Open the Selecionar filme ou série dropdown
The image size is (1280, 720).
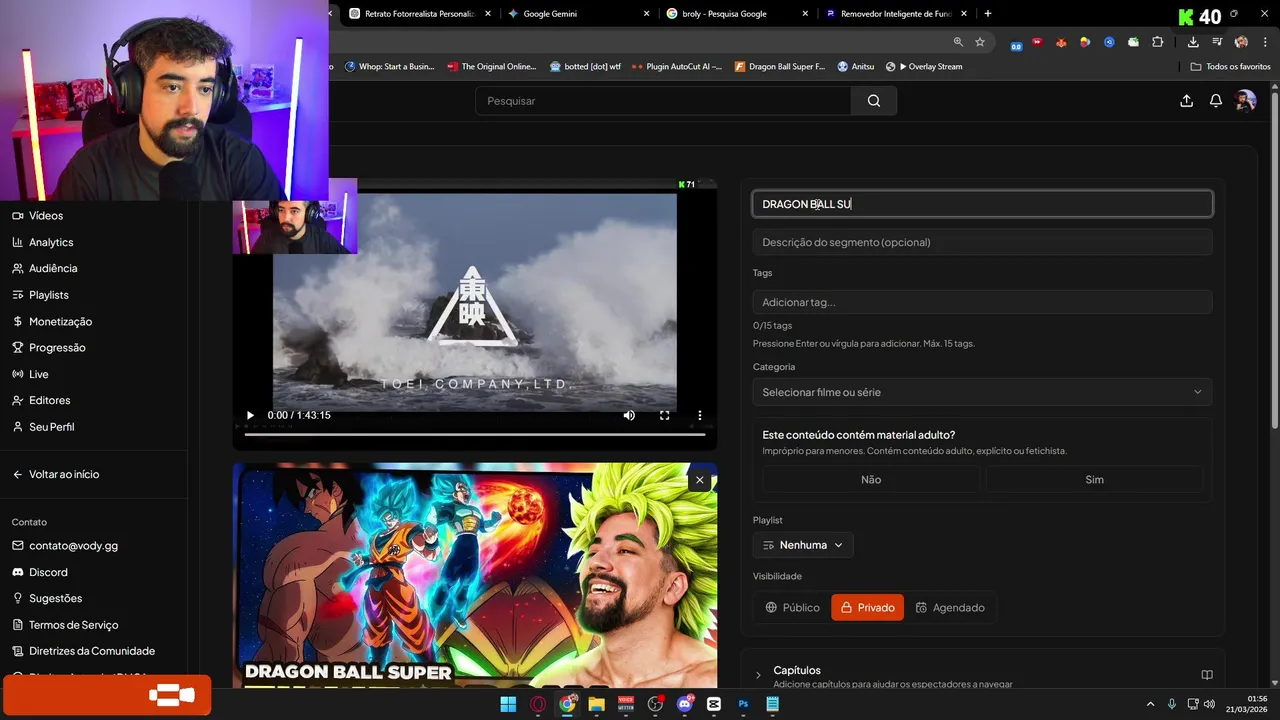pos(982,392)
